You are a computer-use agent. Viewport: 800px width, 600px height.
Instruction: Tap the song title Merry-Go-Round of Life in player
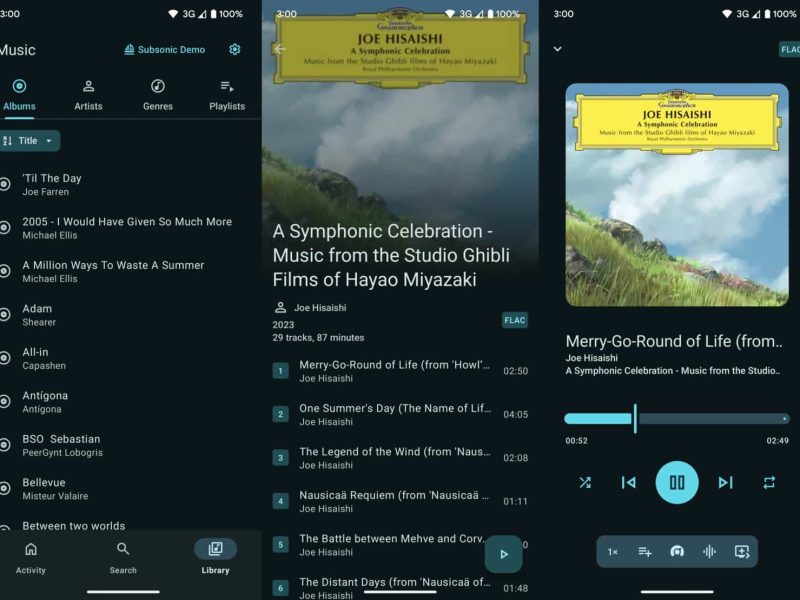point(673,341)
